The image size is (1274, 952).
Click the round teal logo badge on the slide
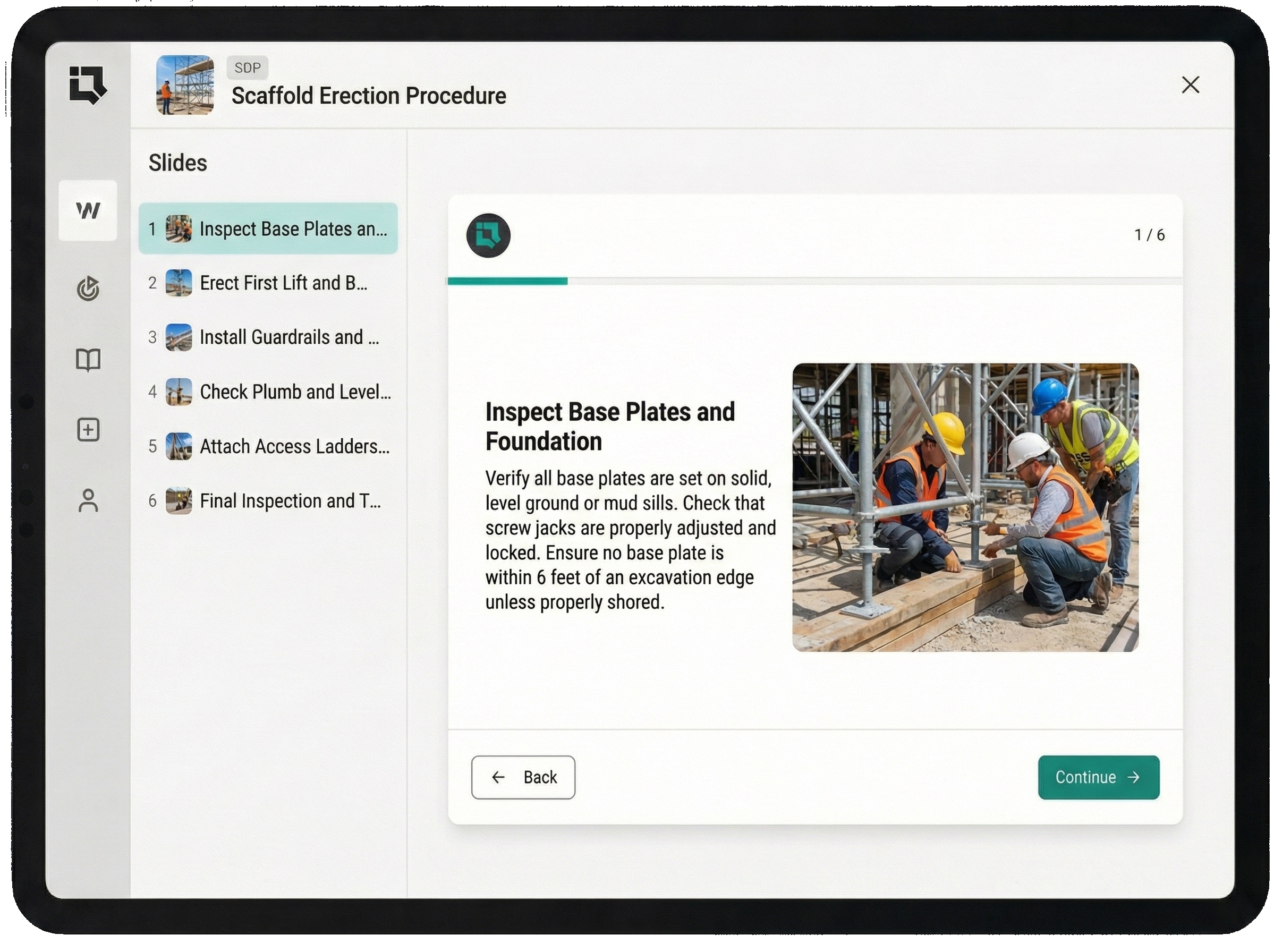(488, 235)
